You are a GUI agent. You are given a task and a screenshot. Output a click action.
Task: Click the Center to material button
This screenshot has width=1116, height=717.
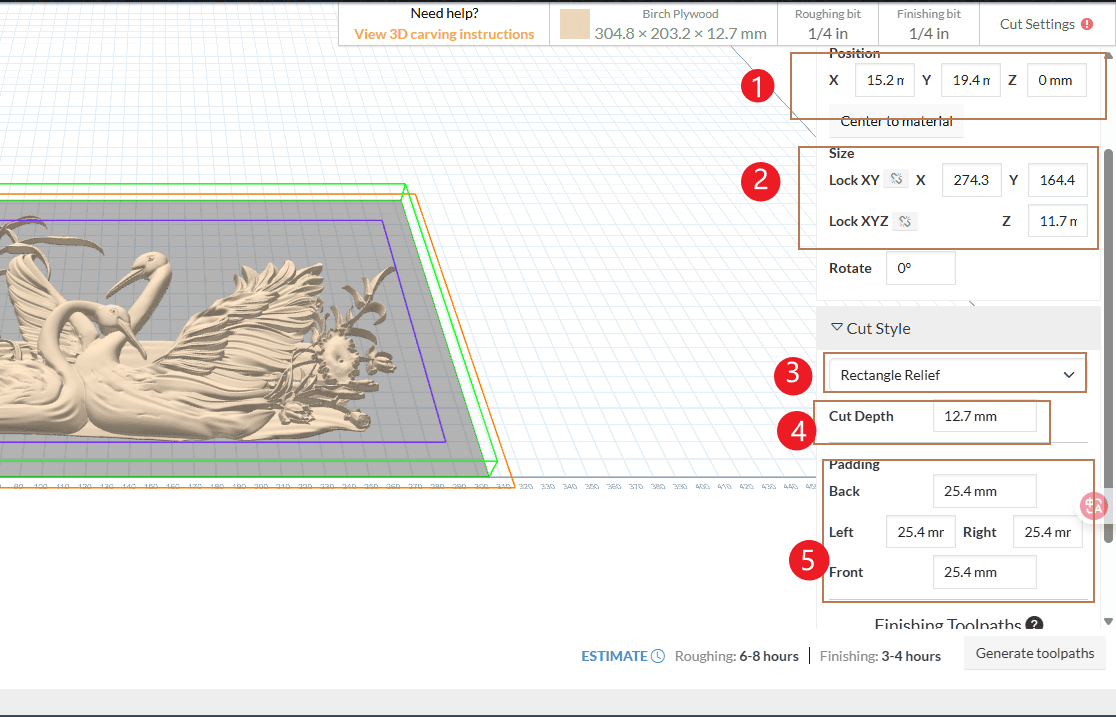(896, 121)
